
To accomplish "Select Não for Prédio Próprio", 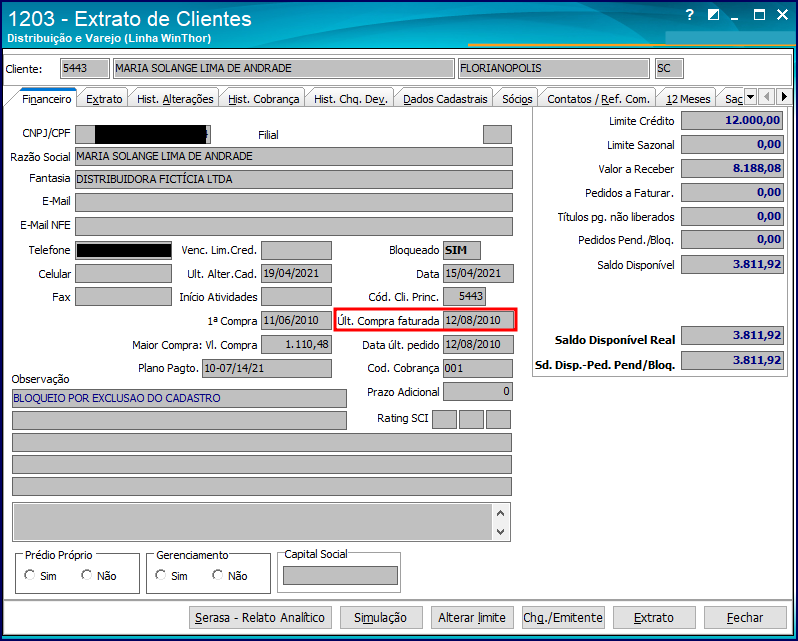I will 87,575.
